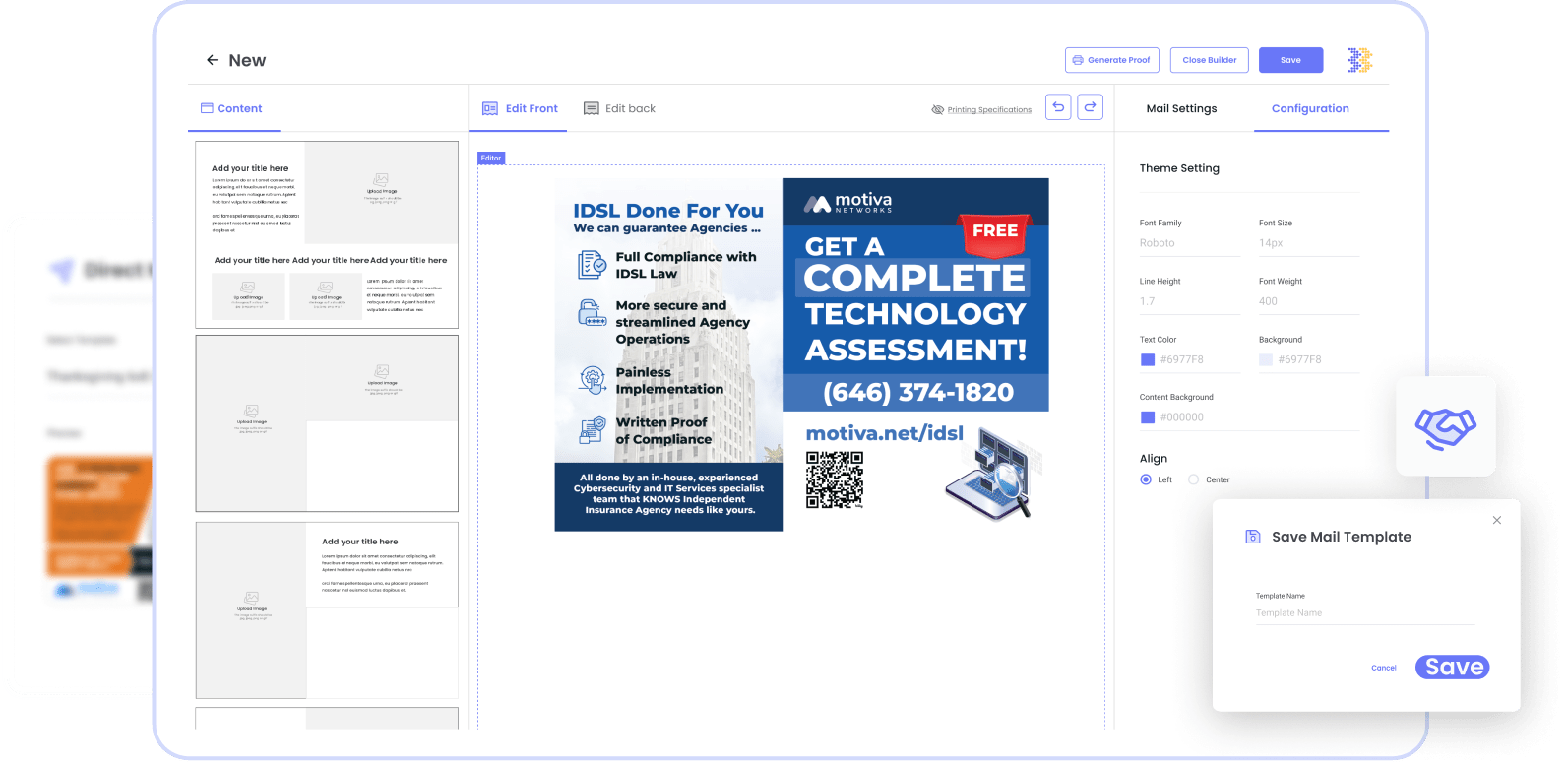Select the first layout template thumbnail

[327, 234]
